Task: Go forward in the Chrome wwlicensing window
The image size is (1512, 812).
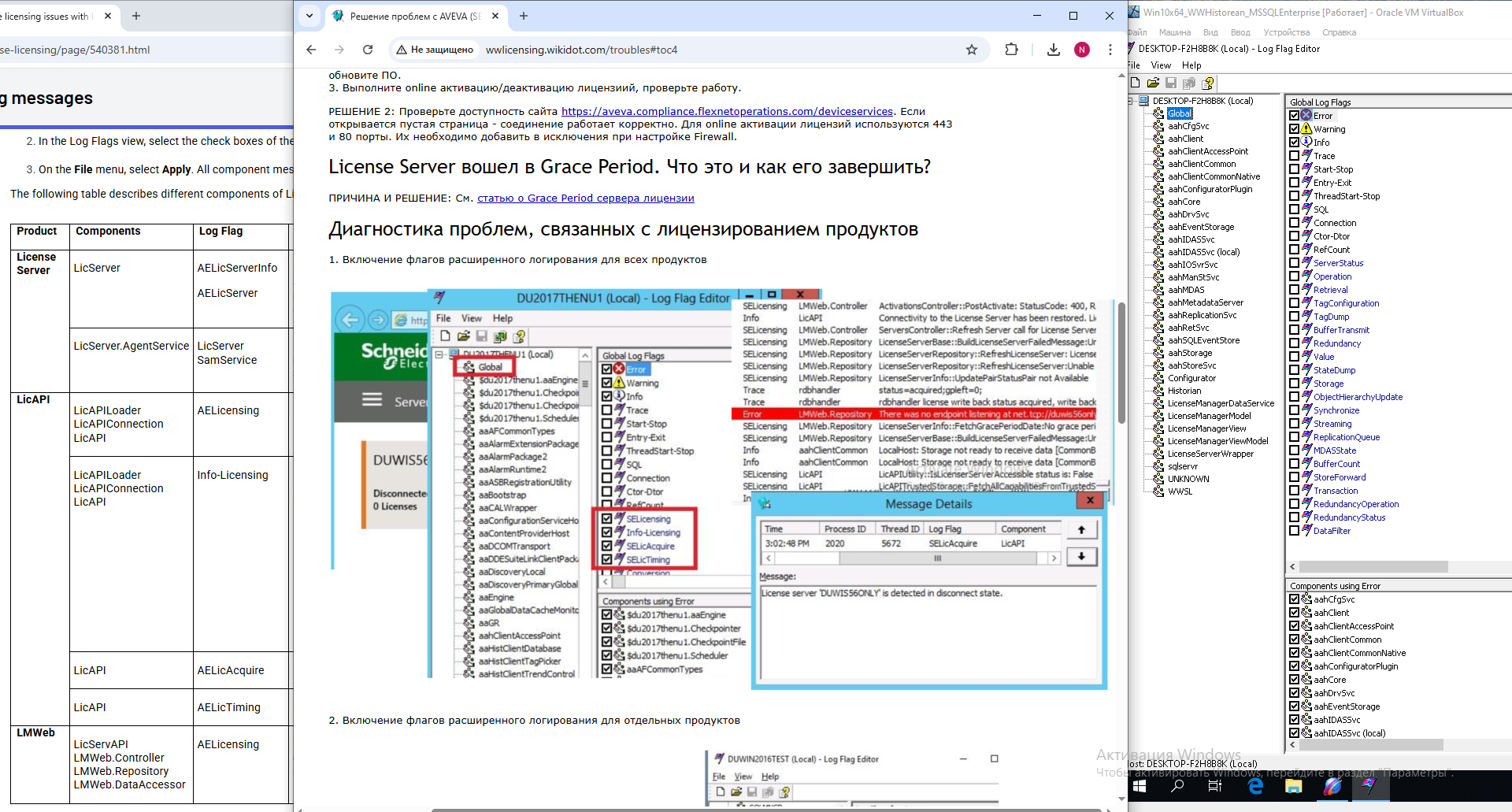Action: 339,50
